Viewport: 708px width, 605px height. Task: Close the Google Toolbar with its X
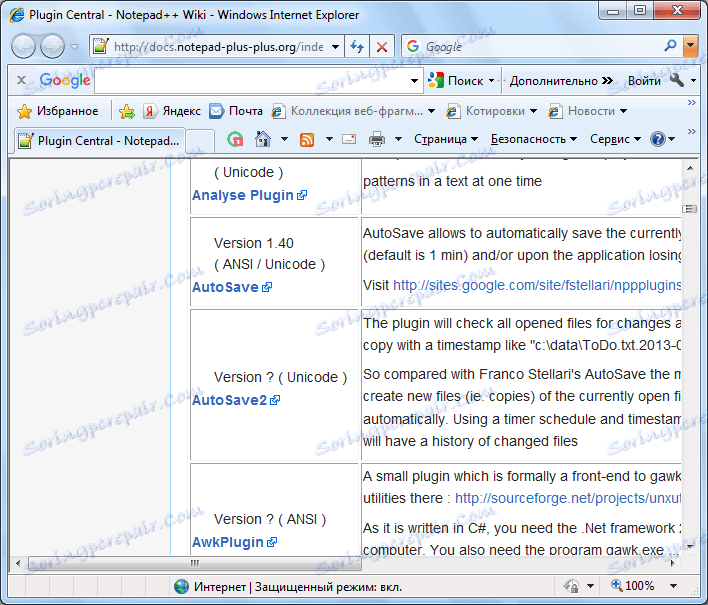click(21, 80)
